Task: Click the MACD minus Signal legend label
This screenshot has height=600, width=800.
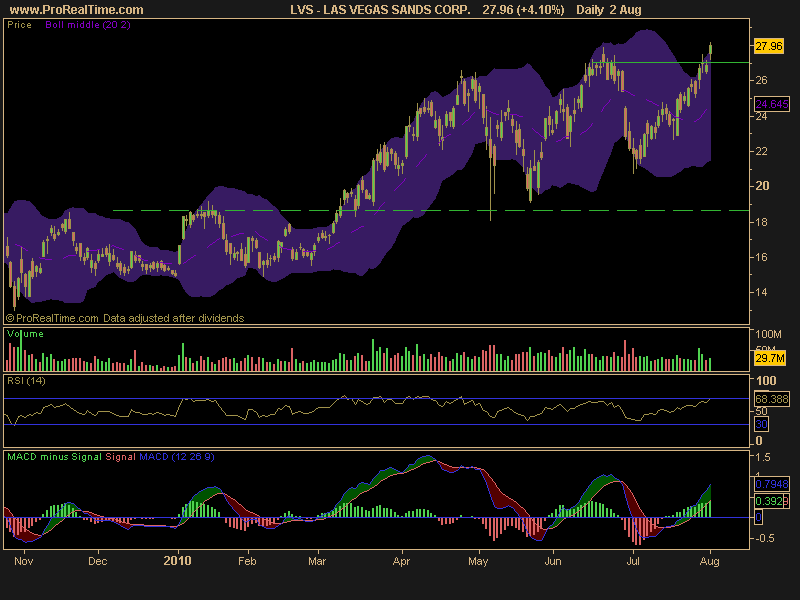Action: (x=54, y=457)
